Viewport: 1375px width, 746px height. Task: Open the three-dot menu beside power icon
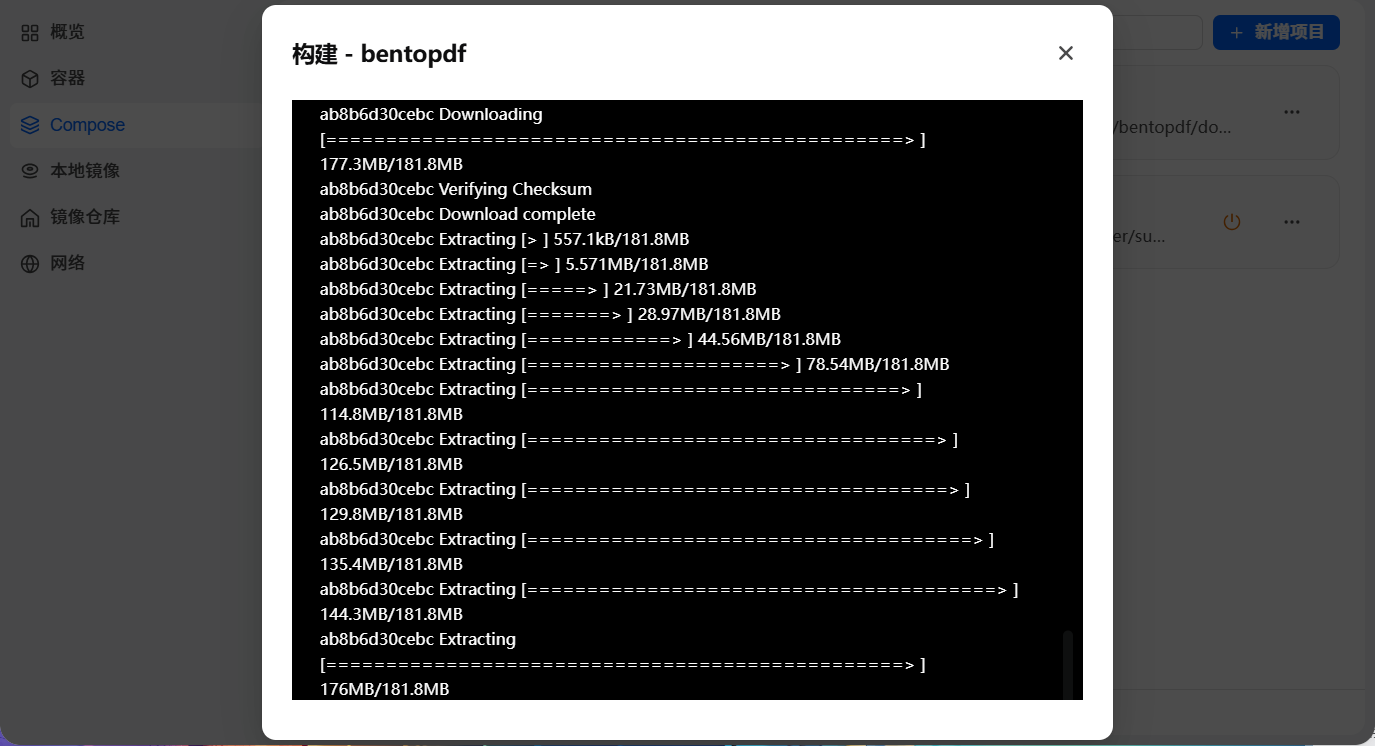(x=1292, y=222)
